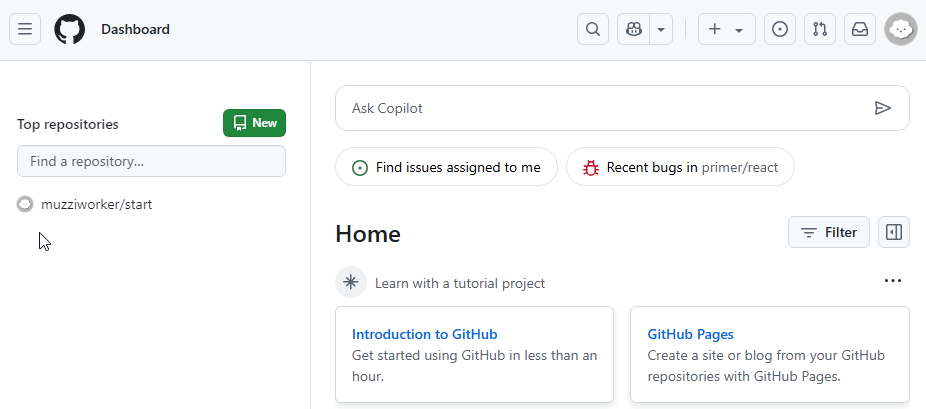Click the green New repository button
Image resolution: width=926 pixels, height=409 pixels.
[255, 123]
